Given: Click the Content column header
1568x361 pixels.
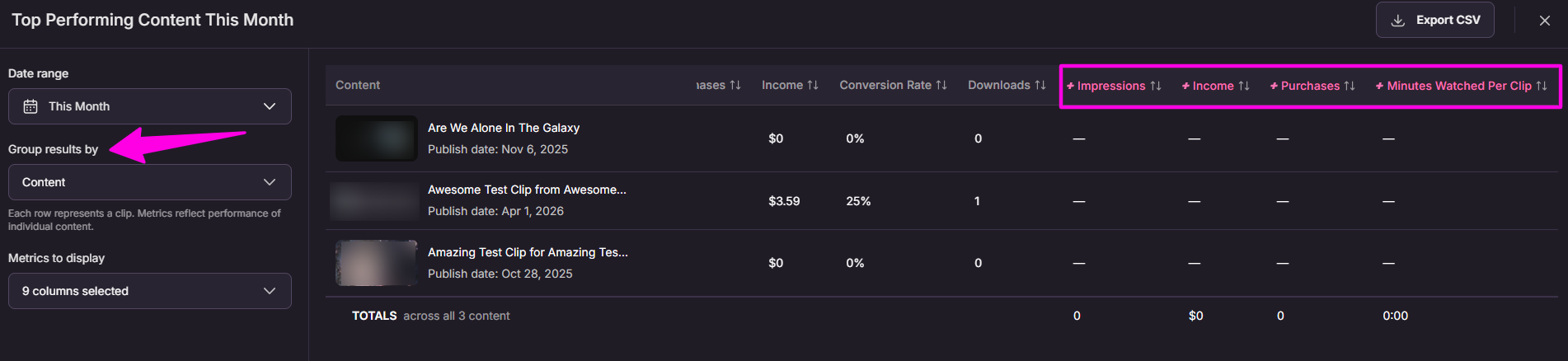Looking at the screenshot, I should 358,85.
